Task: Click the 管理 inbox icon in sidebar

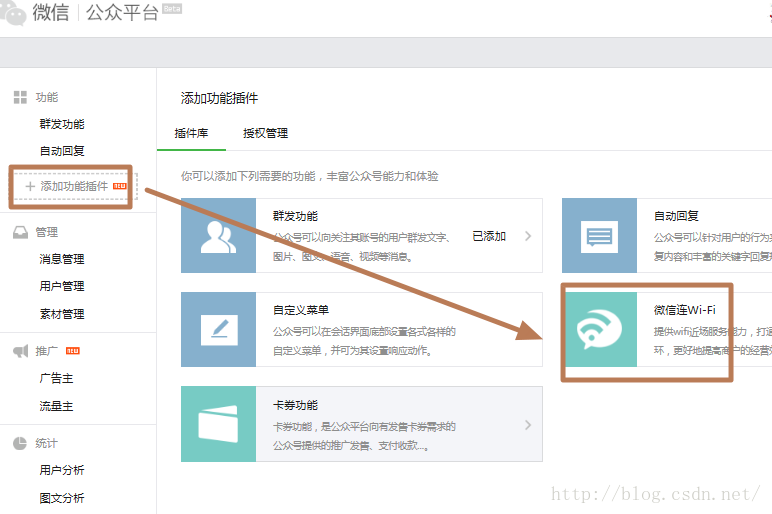Action: 20,232
